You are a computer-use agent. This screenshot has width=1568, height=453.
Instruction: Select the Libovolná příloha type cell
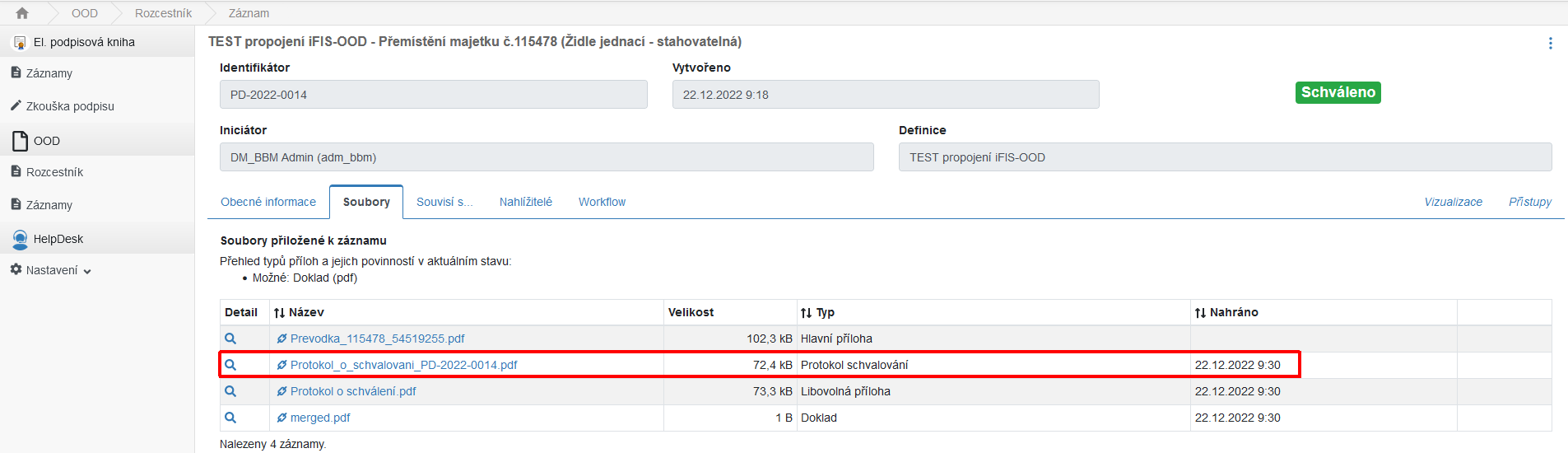coord(993,391)
